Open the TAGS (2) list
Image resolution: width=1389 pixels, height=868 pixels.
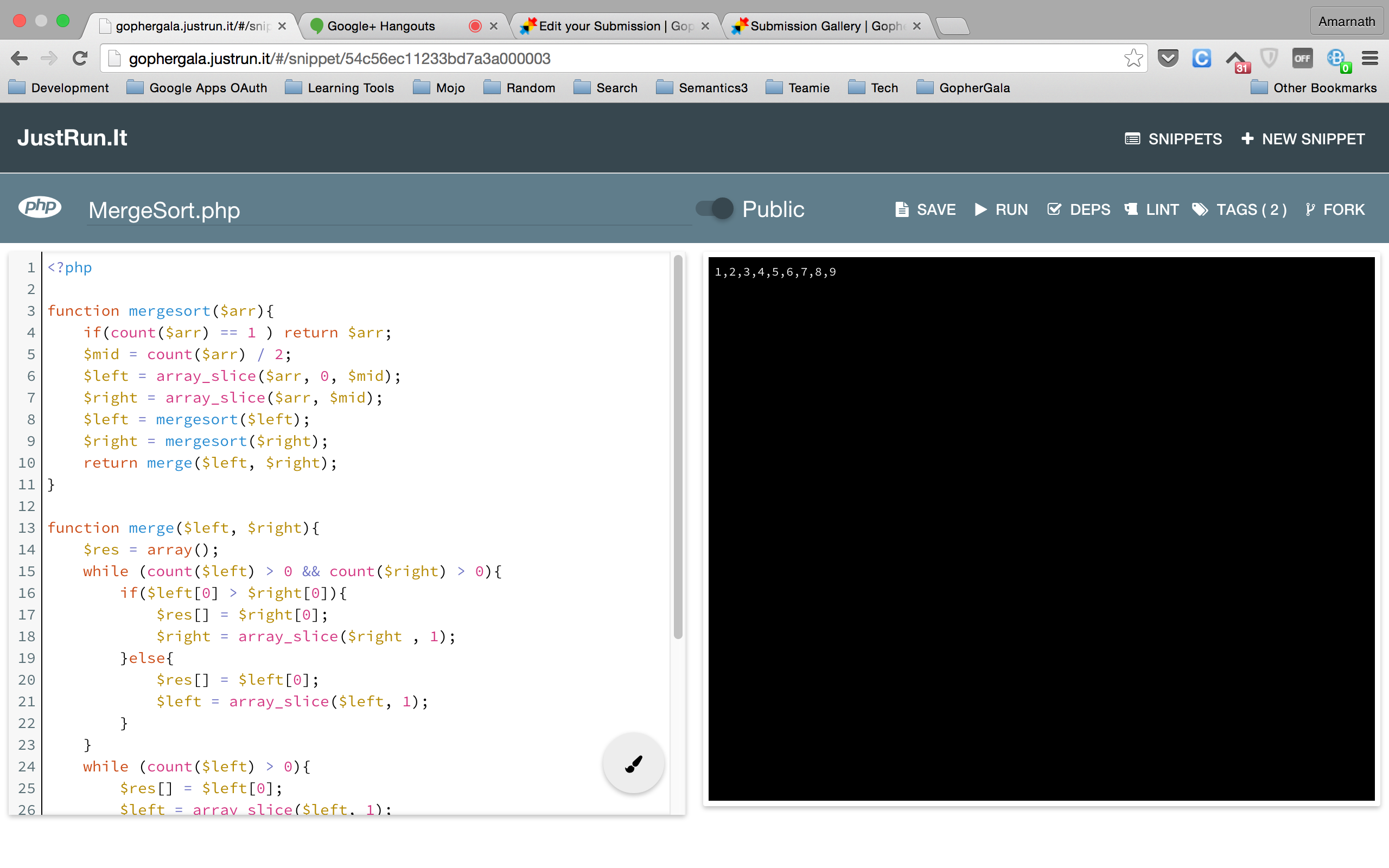pos(1240,209)
